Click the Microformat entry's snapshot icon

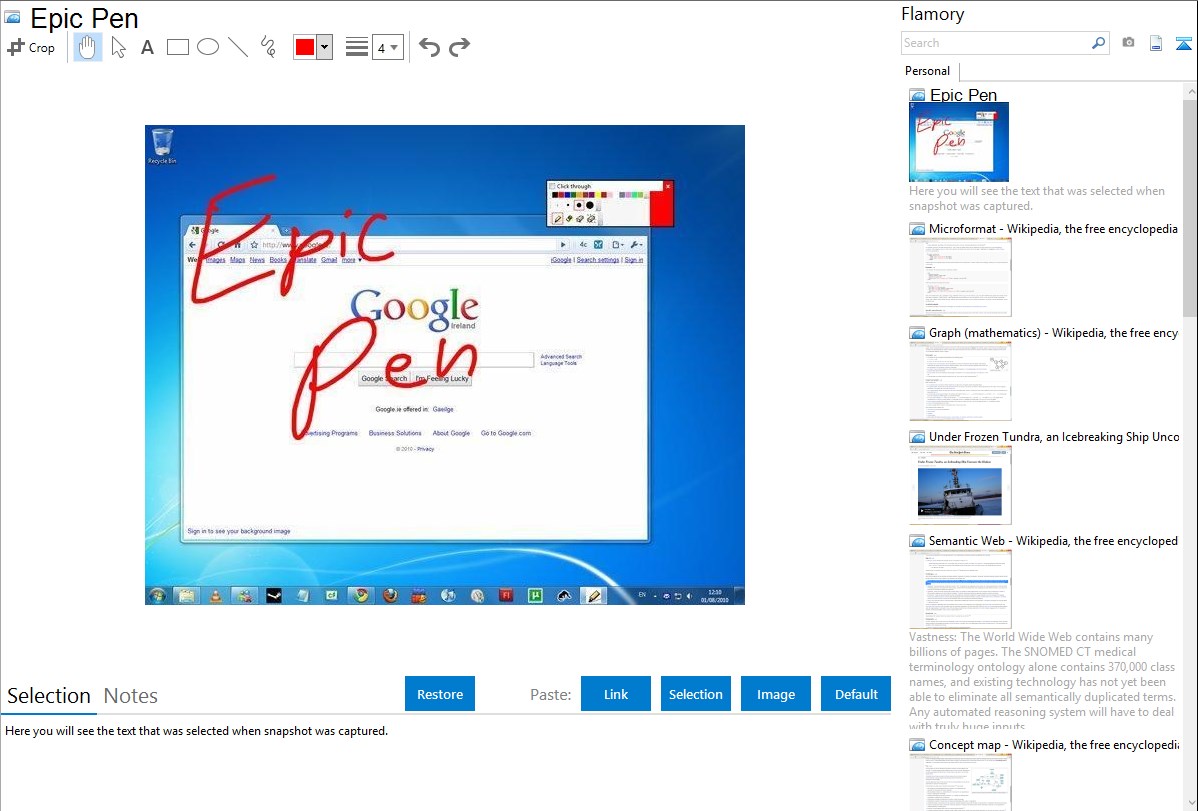917,229
